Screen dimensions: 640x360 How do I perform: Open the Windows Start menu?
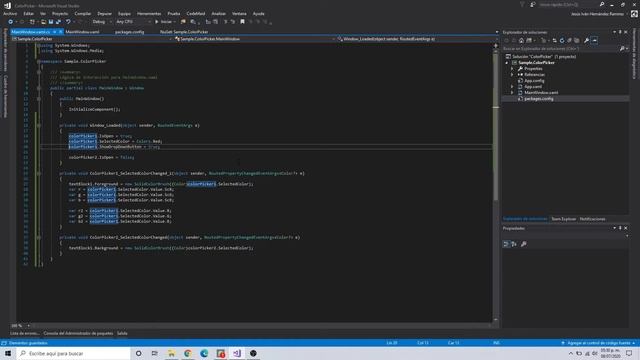pyautogui.click(x=8, y=353)
